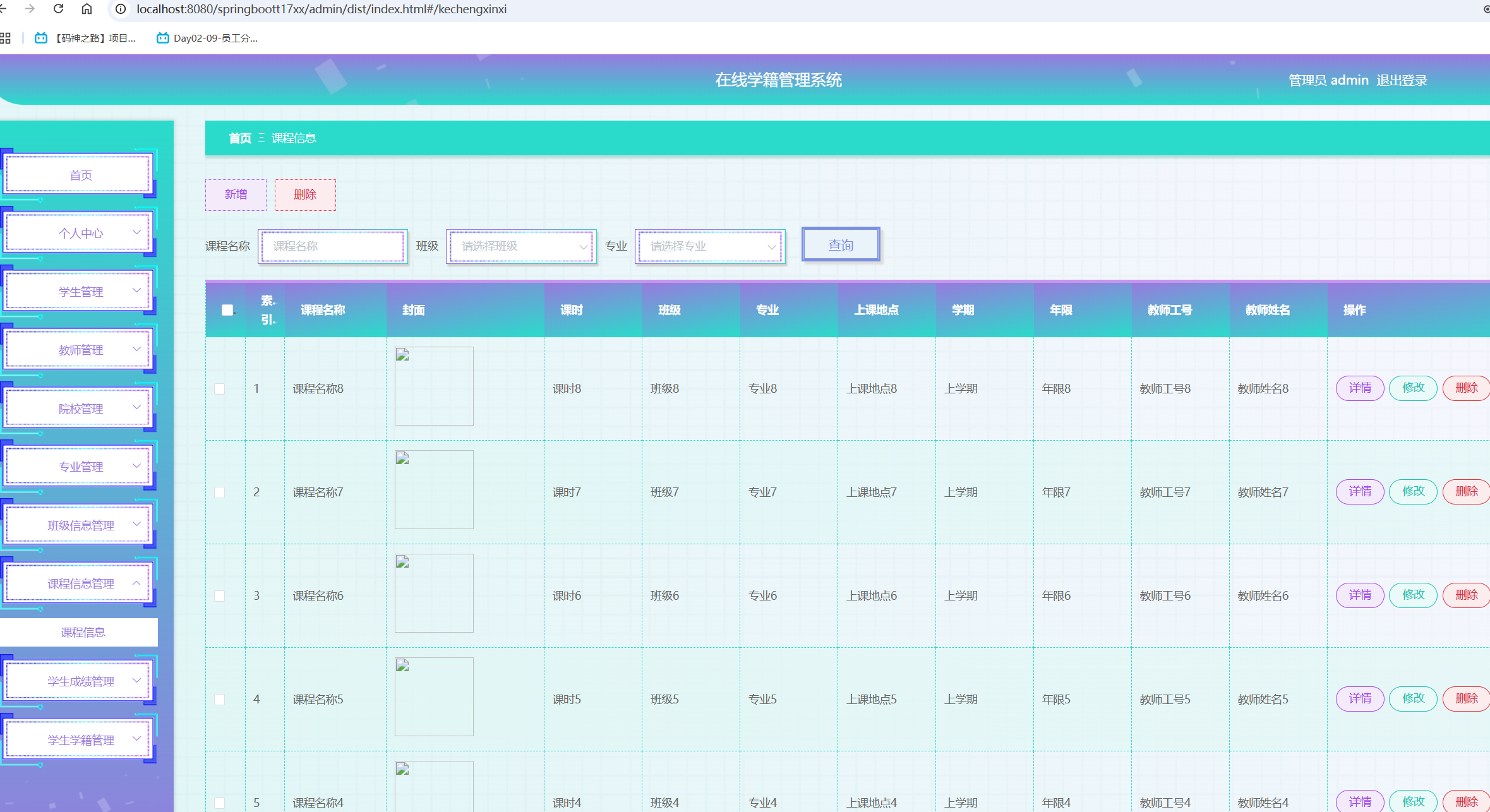Expand 教师管理 sidebar menu

(78, 350)
